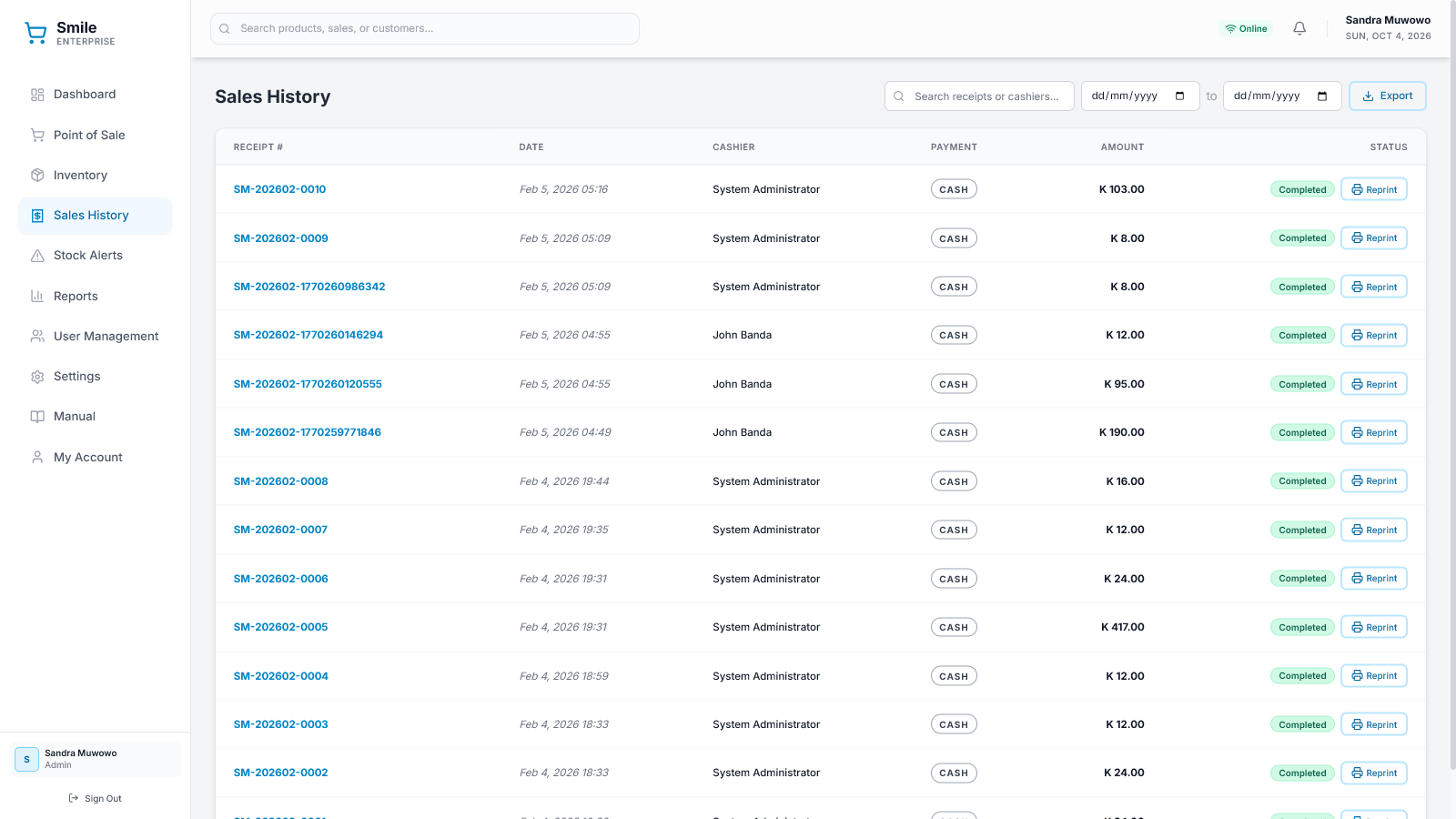Click the Online wifi status indicator
1456x819 pixels.
point(1246,29)
